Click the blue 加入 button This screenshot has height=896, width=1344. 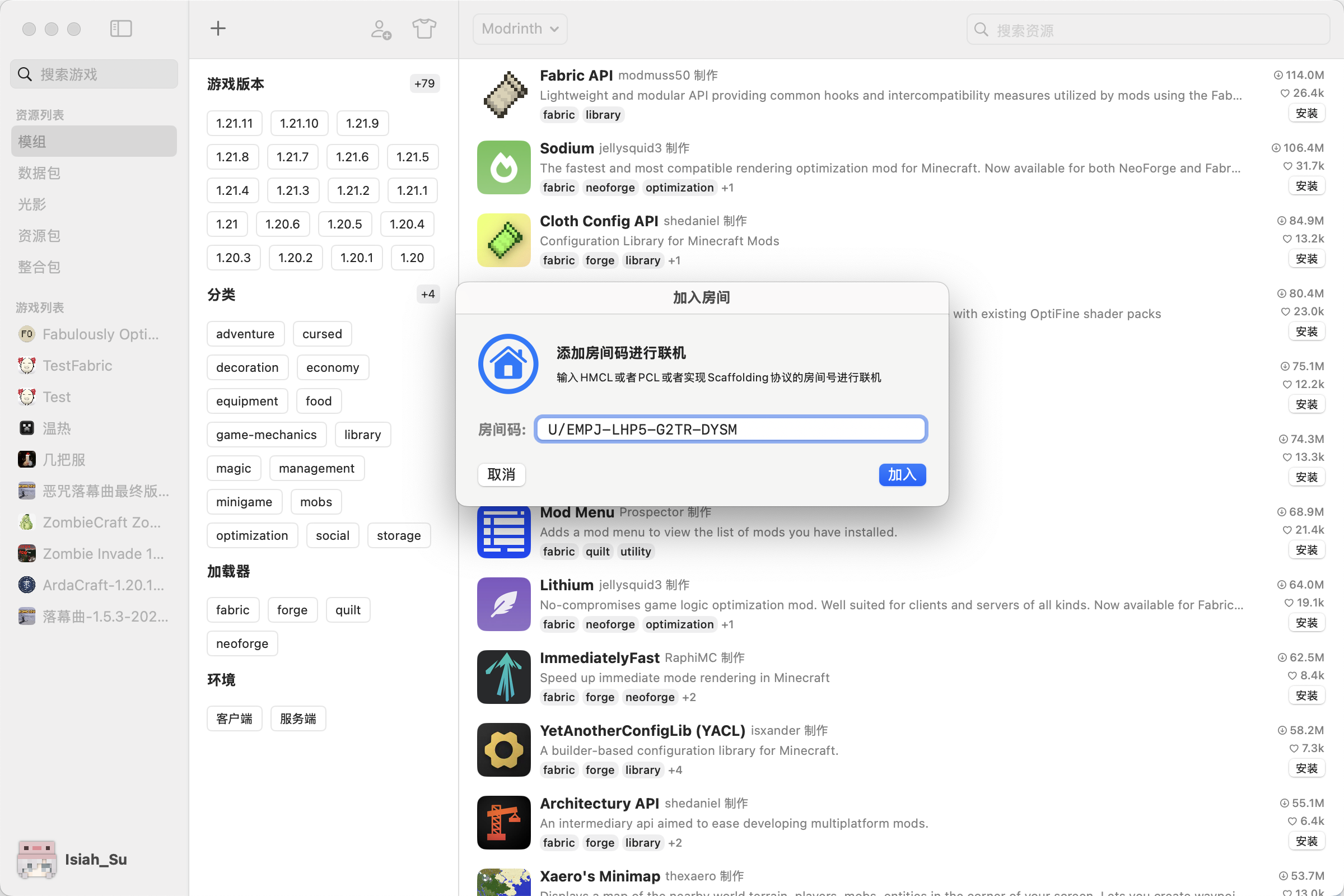point(901,474)
